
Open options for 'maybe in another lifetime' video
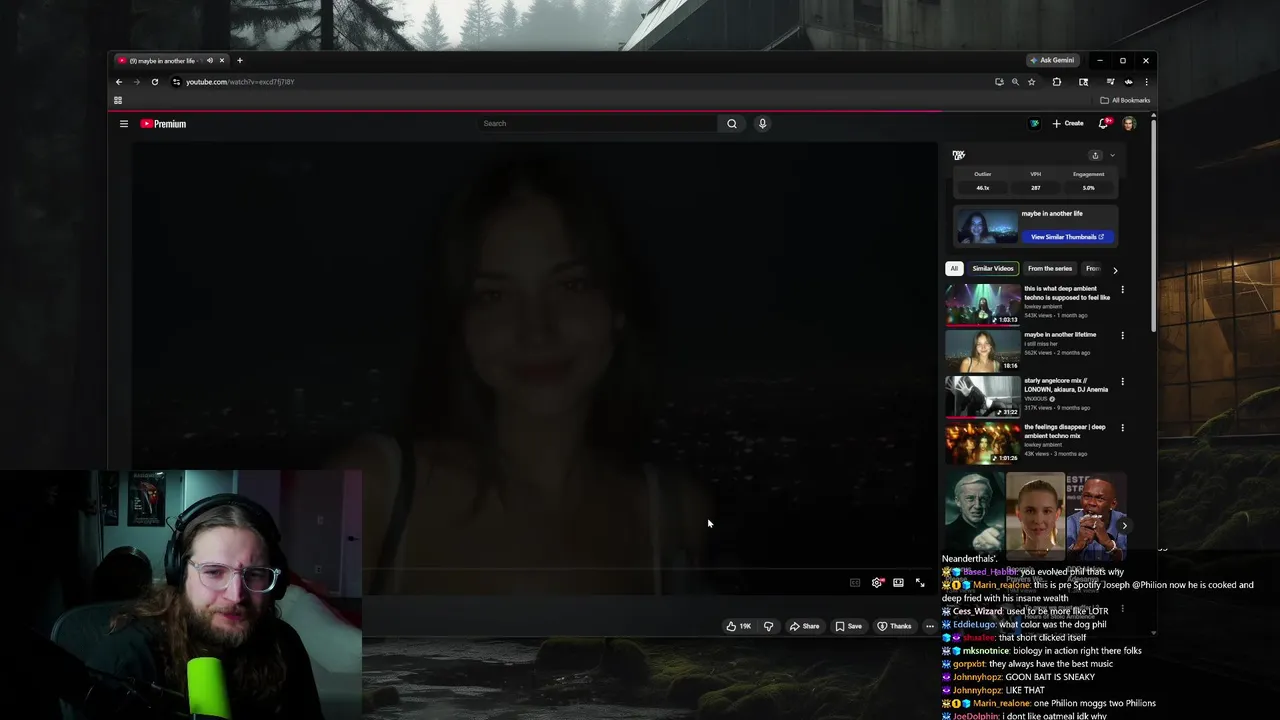click(x=1122, y=336)
